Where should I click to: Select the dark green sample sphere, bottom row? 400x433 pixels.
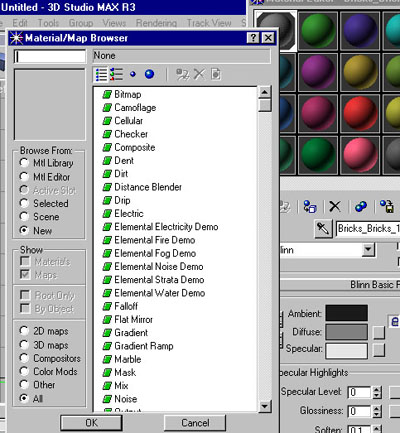click(318, 155)
